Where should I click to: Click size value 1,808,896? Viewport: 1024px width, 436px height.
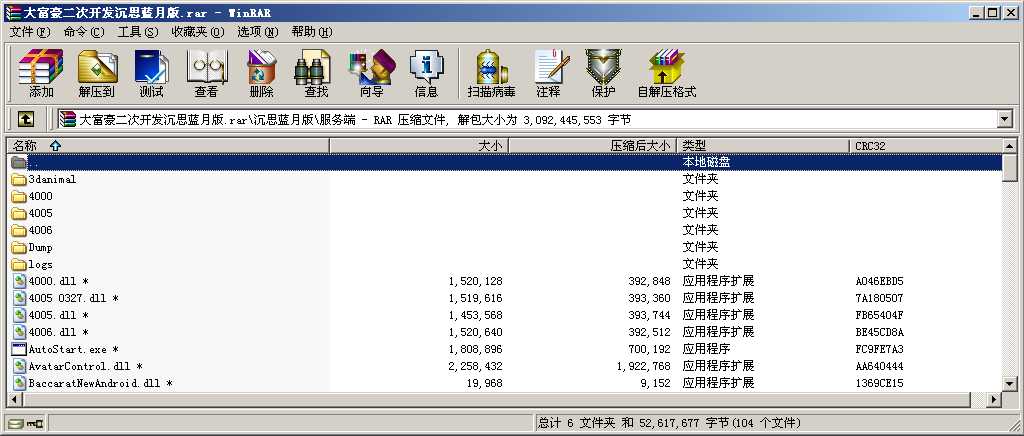pyautogui.click(x=475, y=349)
